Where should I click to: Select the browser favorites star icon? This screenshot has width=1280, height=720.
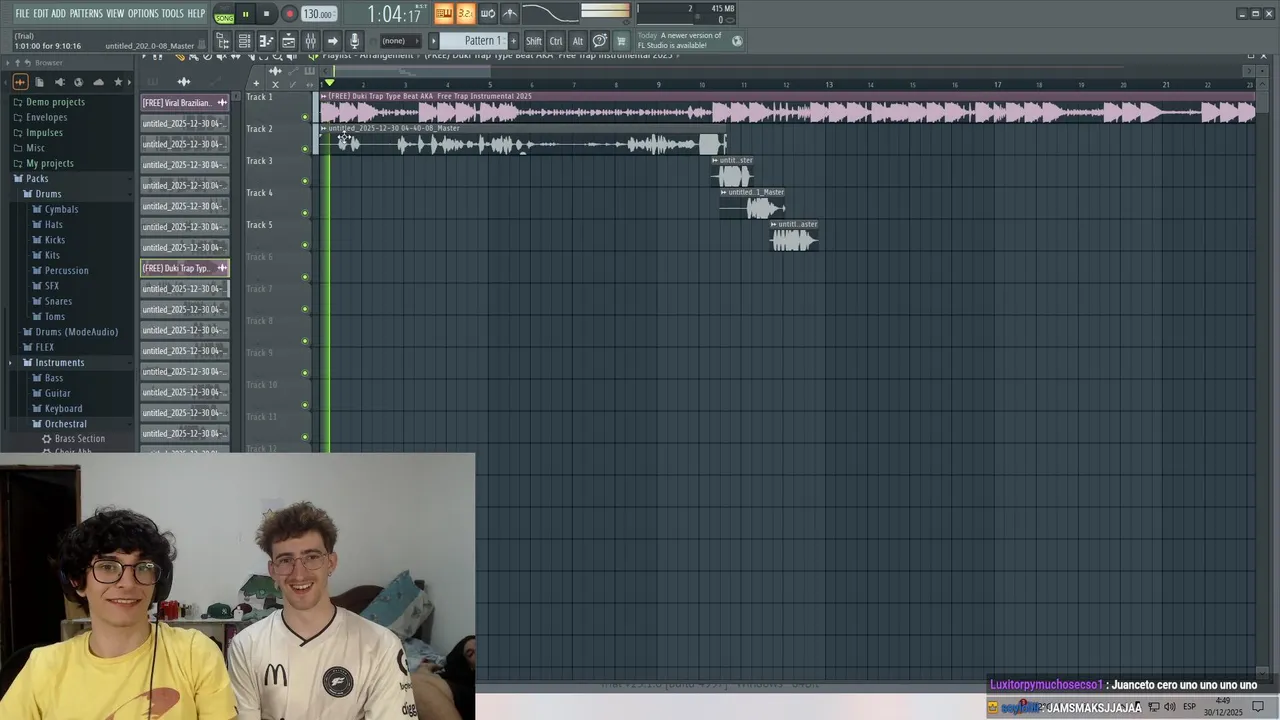118,82
